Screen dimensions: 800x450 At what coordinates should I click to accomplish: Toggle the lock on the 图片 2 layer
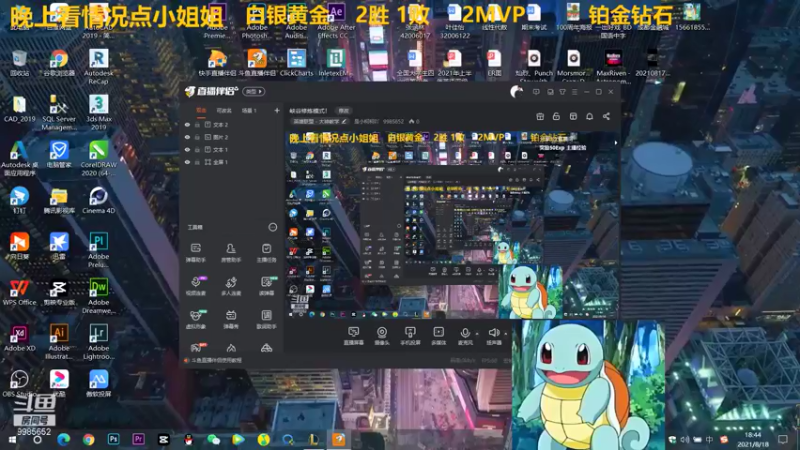(x=197, y=137)
